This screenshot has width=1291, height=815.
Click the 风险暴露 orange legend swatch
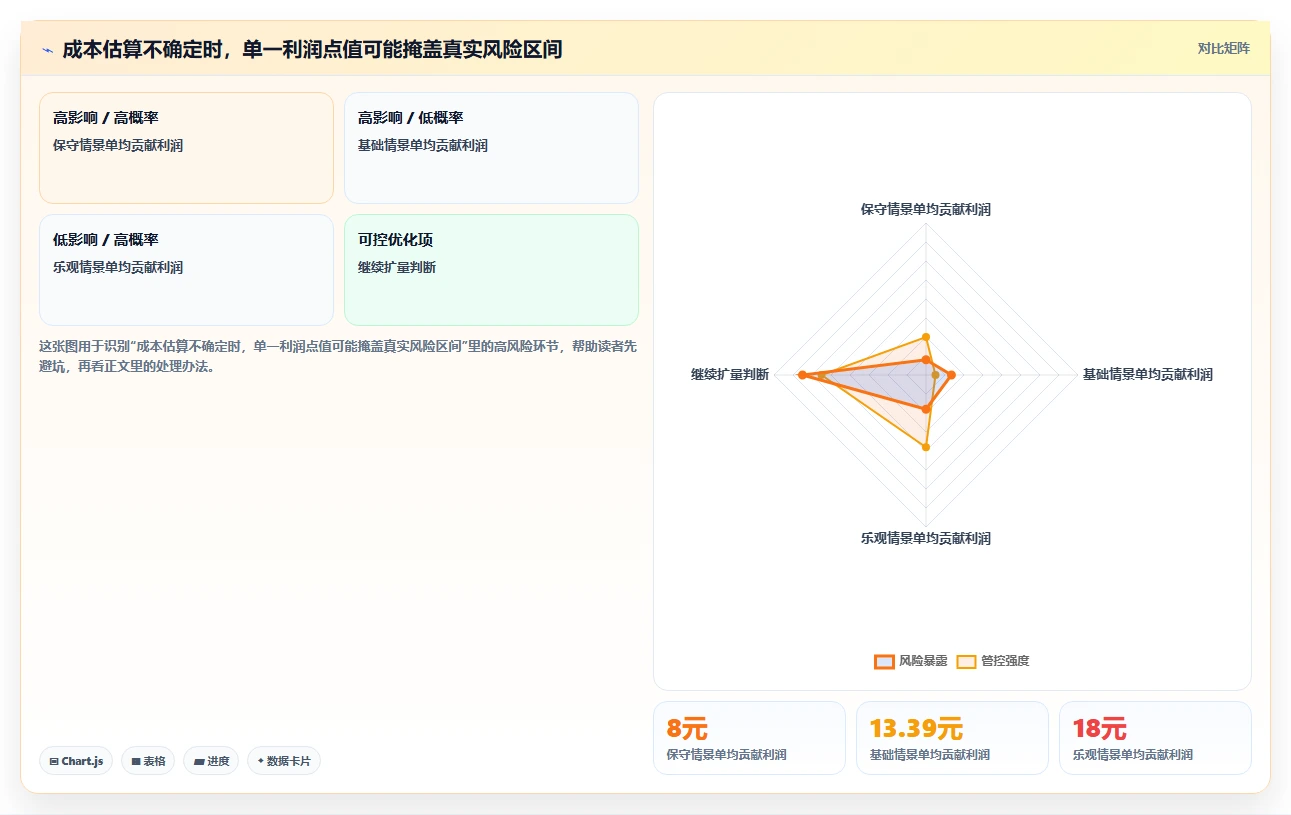point(884,661)
